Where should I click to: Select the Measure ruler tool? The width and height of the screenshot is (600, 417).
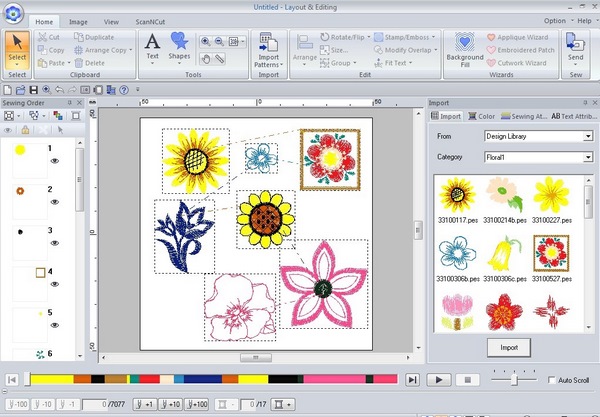220,59
